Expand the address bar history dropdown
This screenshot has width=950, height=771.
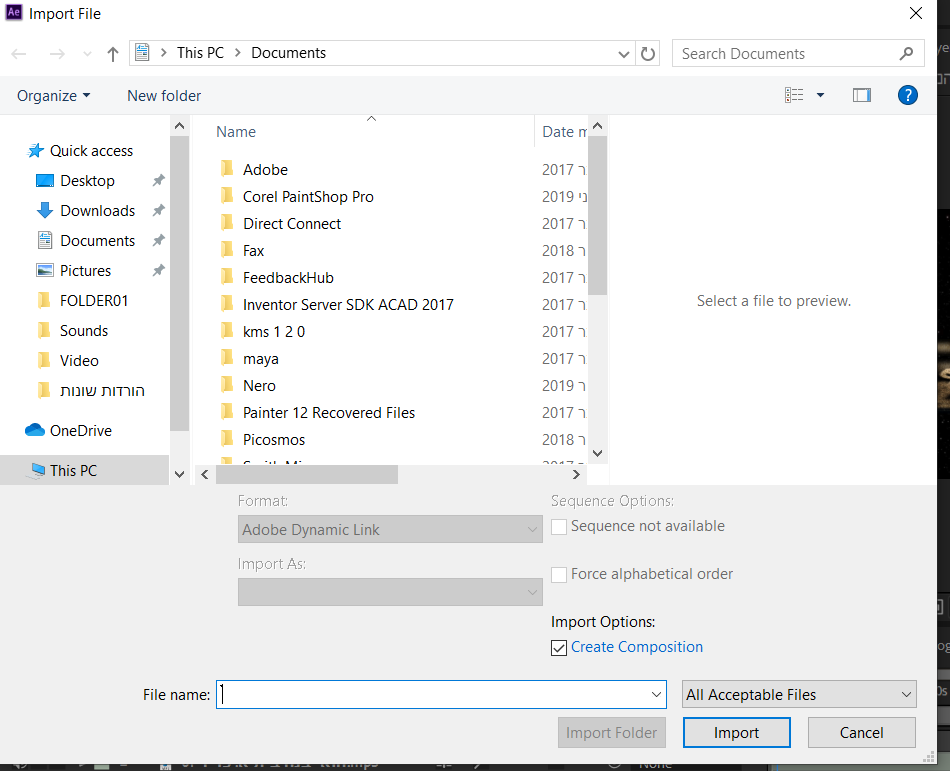click(x=623, y=54)
